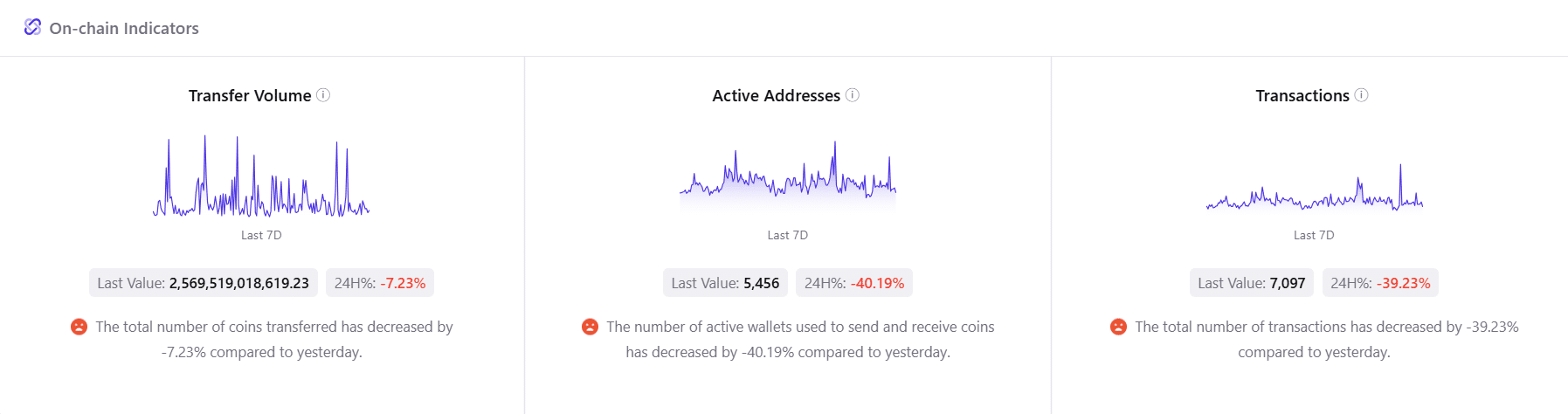Click the Transfer Volume info icon
1568x414 pixels.
323,95
